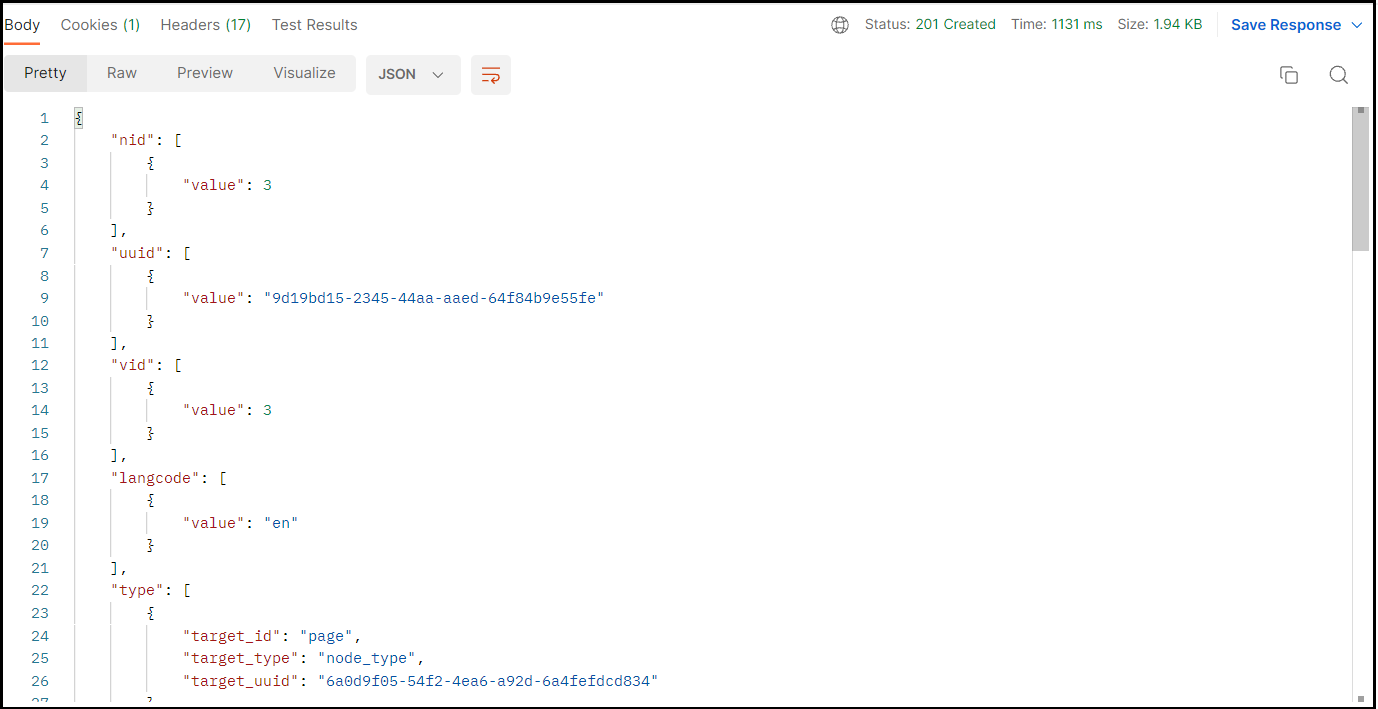Click the response time 1131 ms

[1075, 25]
